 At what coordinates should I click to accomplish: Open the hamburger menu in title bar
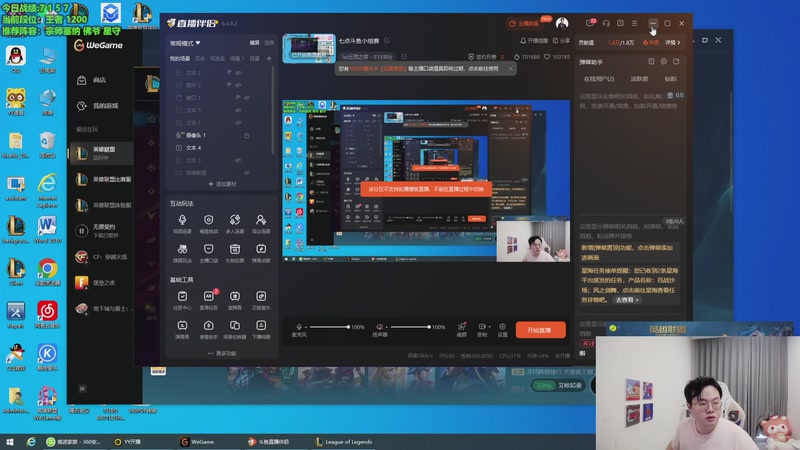(634, 23)
